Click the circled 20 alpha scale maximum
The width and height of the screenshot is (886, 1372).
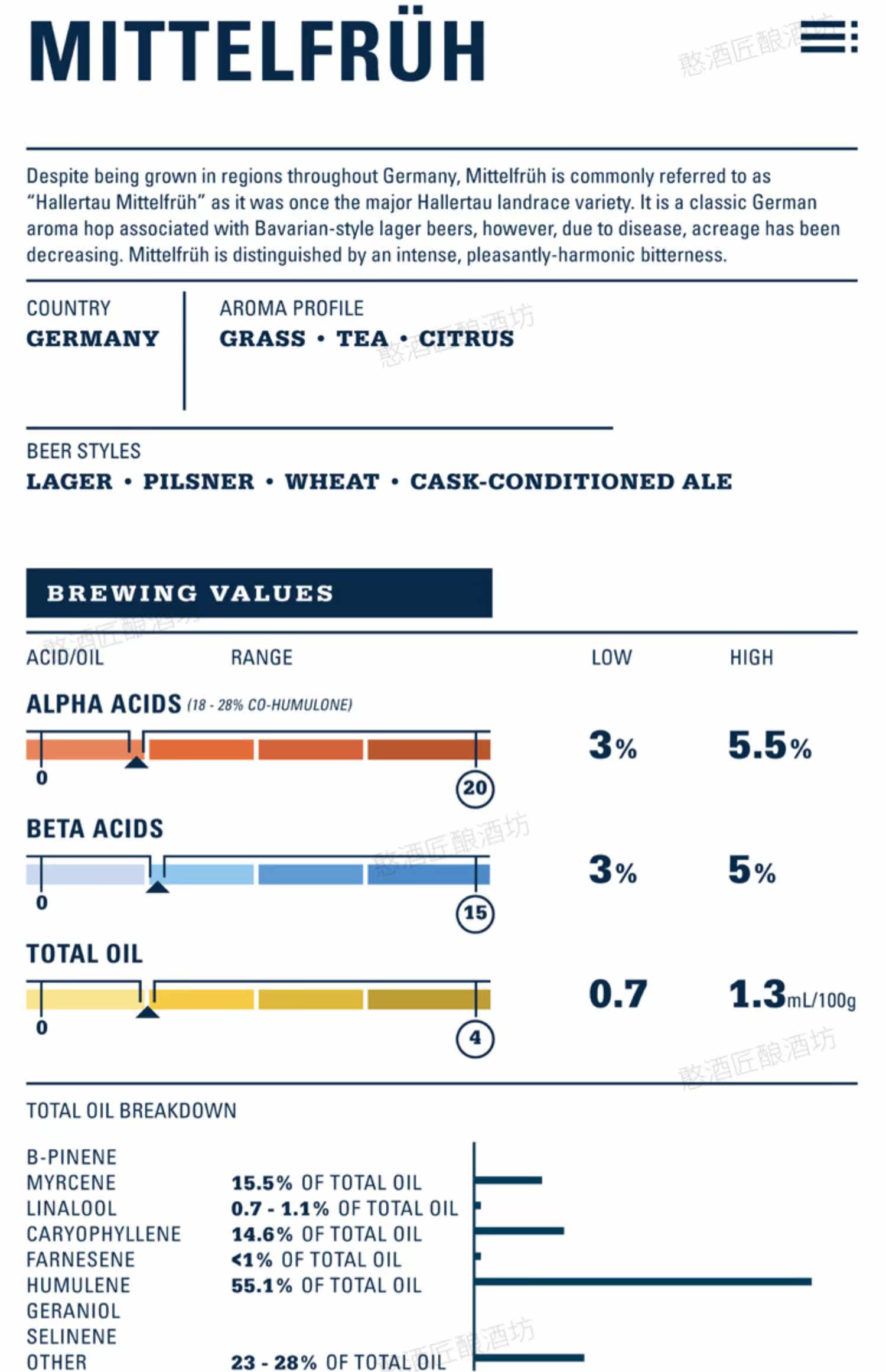pos(475,788)
